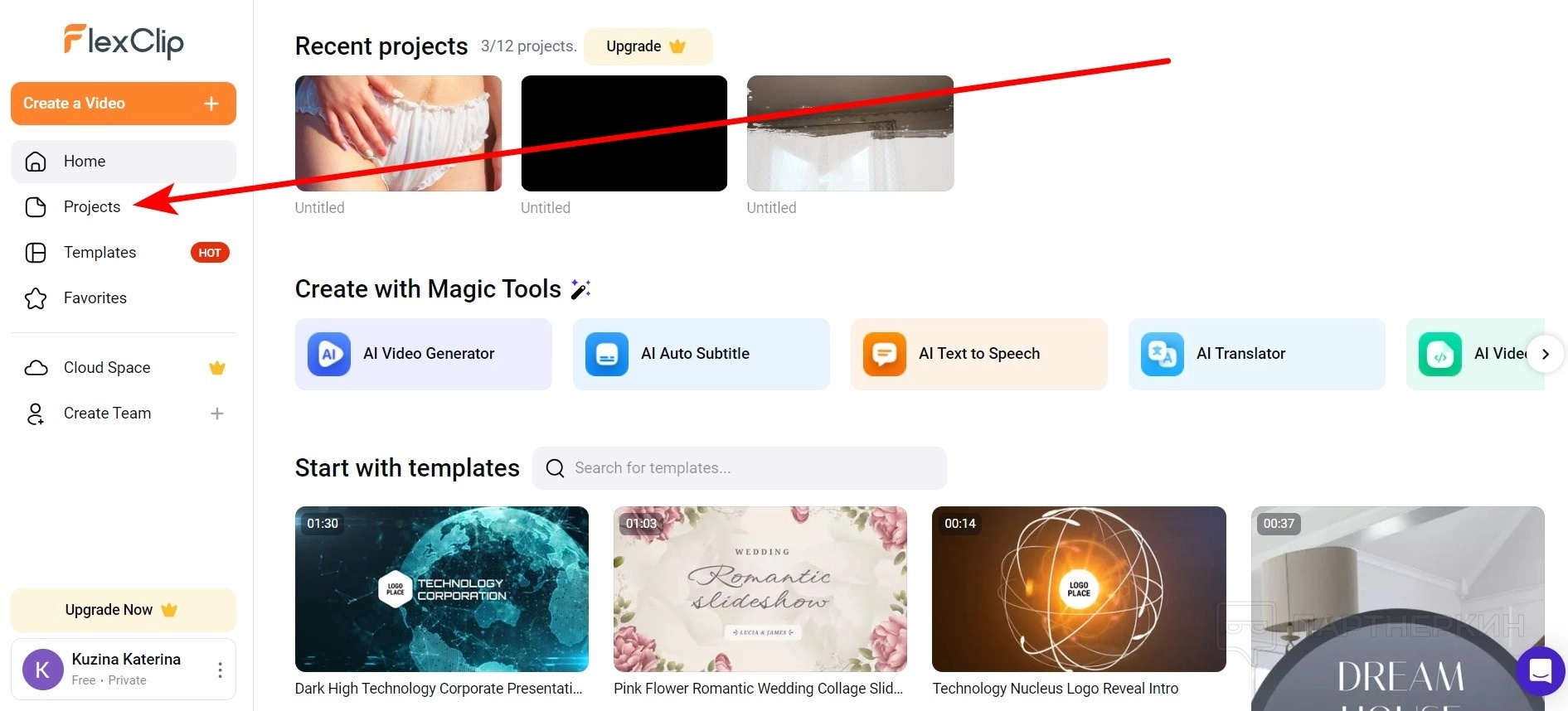Click the chat support bubble icon
1568x711 pixels.
click(x=1541, y=670)
